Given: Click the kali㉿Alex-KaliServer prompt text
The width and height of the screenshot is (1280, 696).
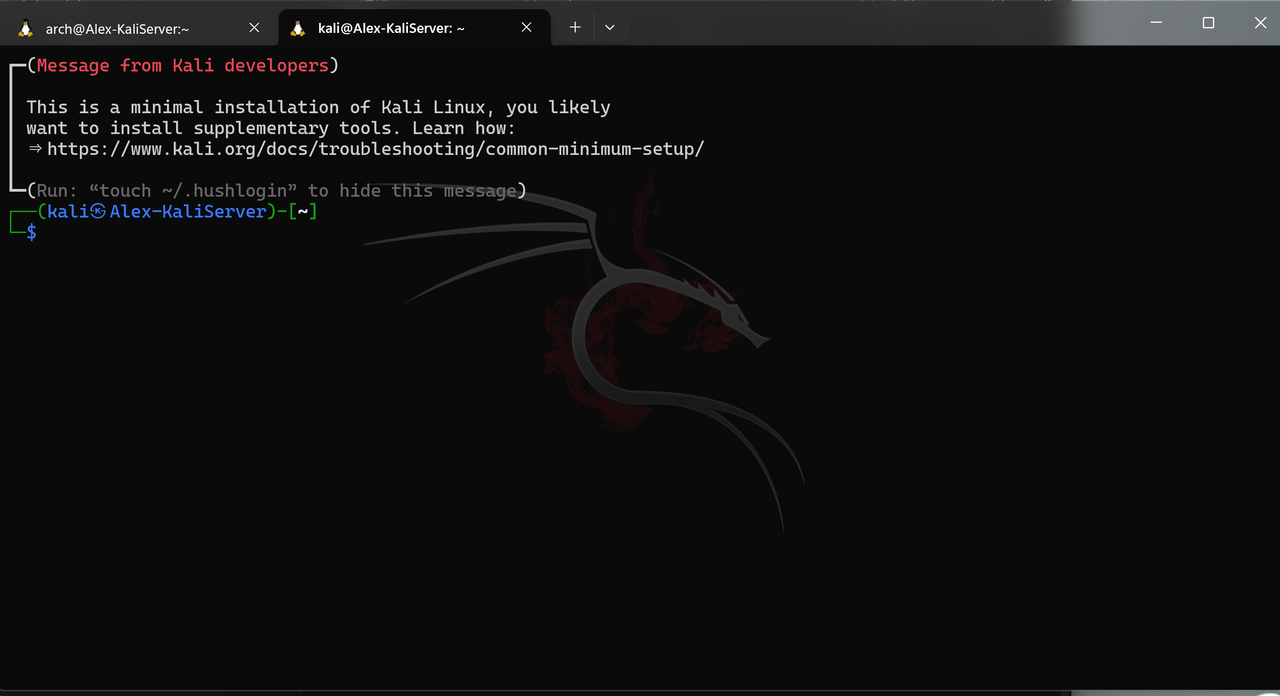Looking at the screenshot, I should [x=157, y=212].
